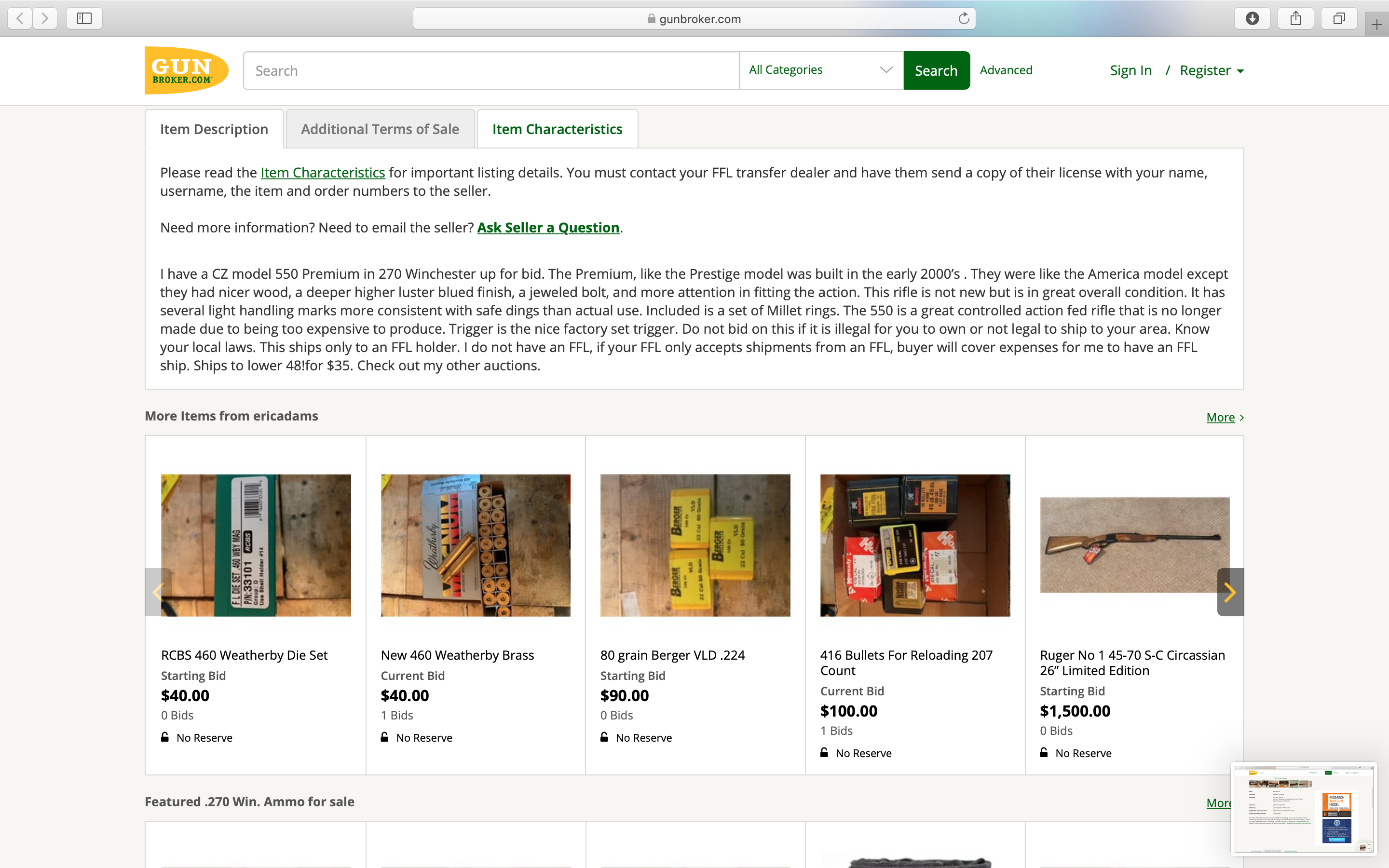This screenshot has width=1389, height=868.
Task: Click the Featured .270 Win. Ammo heading
Action: 250,801
